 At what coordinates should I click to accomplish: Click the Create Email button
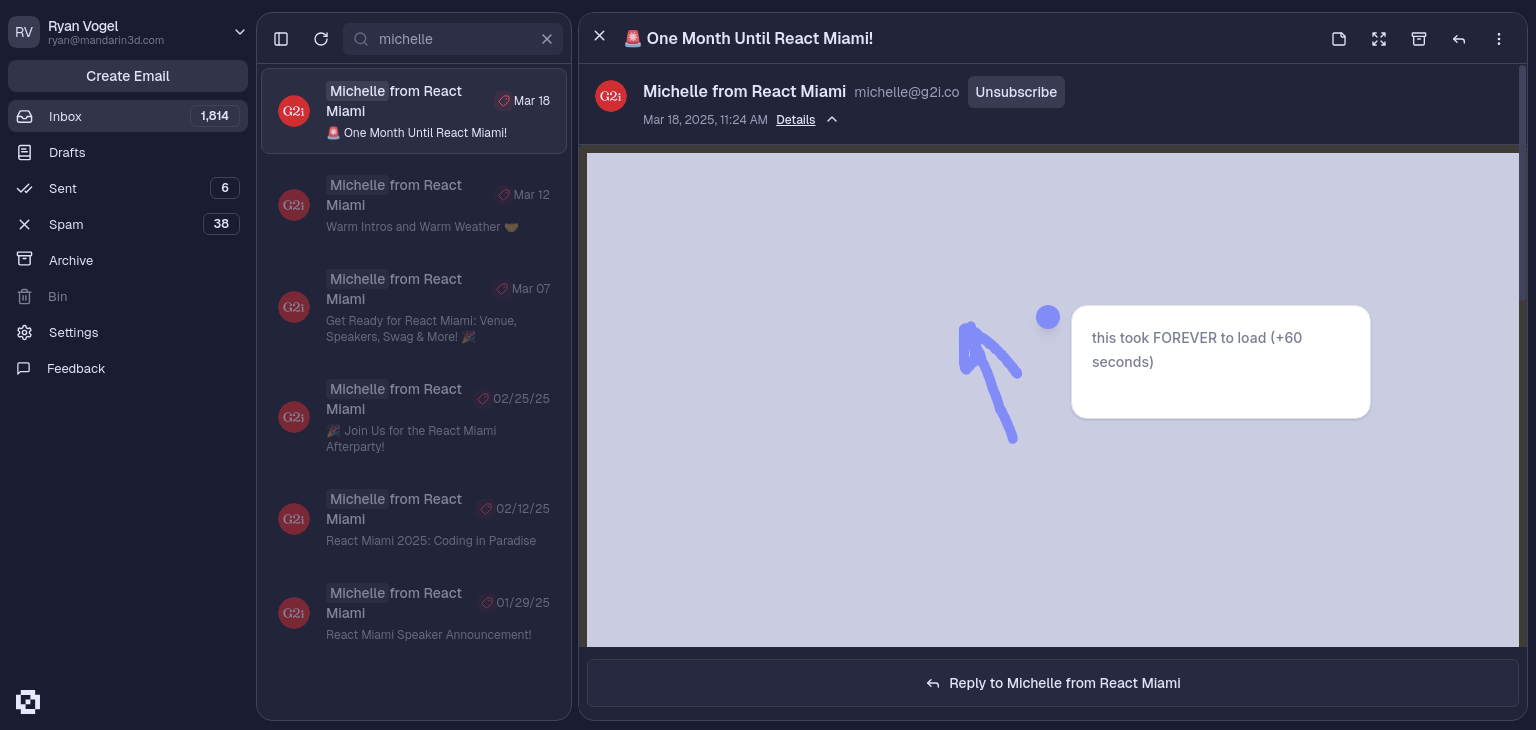(128, 76)
